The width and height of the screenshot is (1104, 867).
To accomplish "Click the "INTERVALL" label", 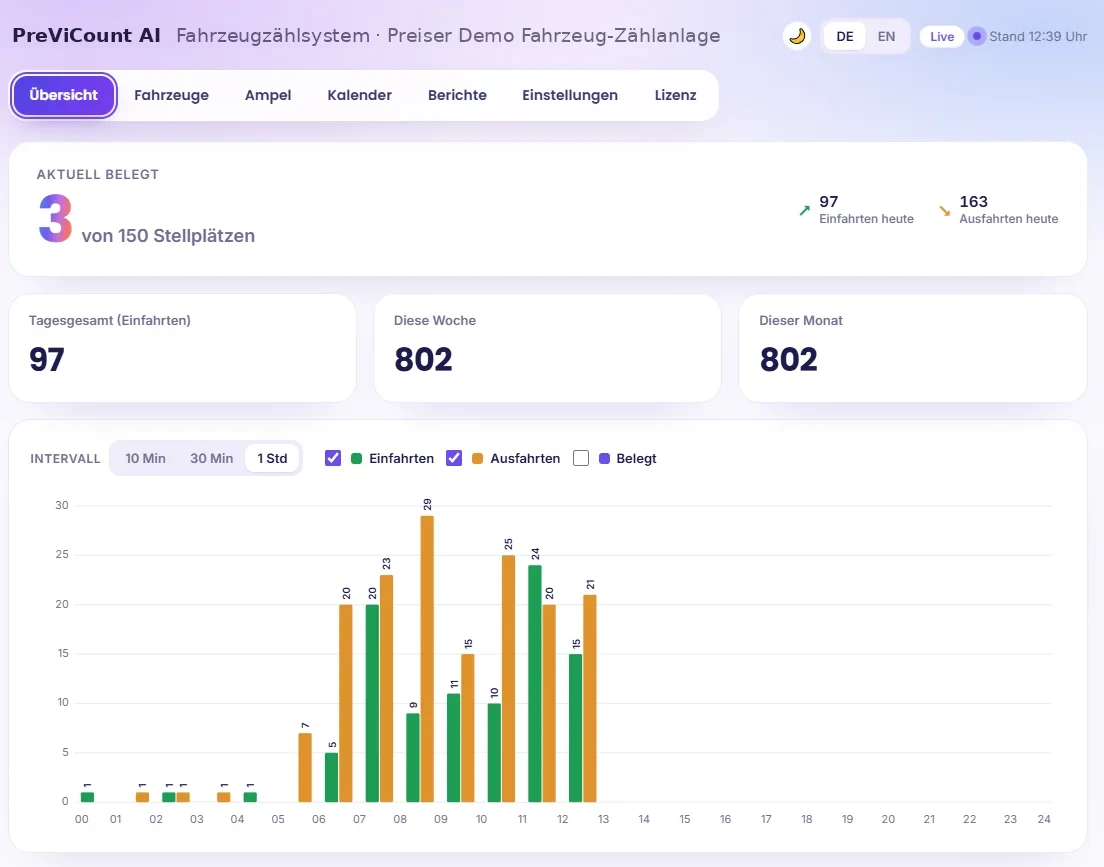I will point(65,459).
